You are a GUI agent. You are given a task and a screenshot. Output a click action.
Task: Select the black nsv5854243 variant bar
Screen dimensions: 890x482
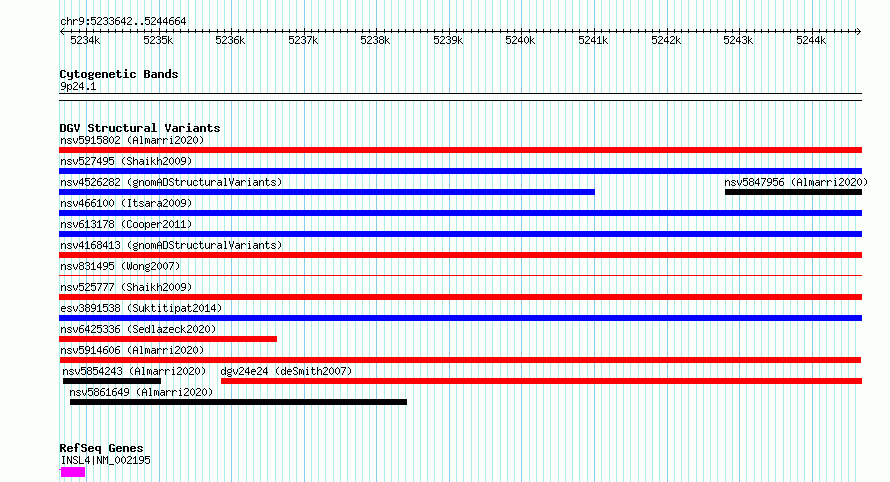pyautogui.click(x=112, y=381)
